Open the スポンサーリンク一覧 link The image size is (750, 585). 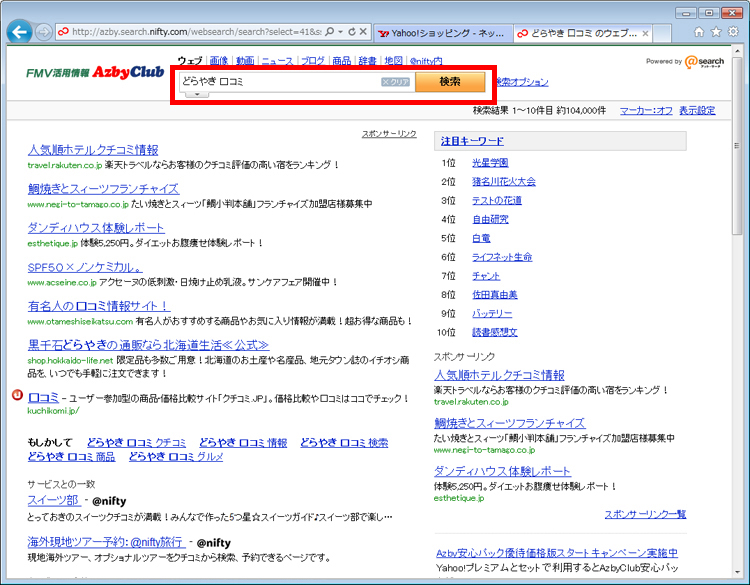tap(645, 514)
